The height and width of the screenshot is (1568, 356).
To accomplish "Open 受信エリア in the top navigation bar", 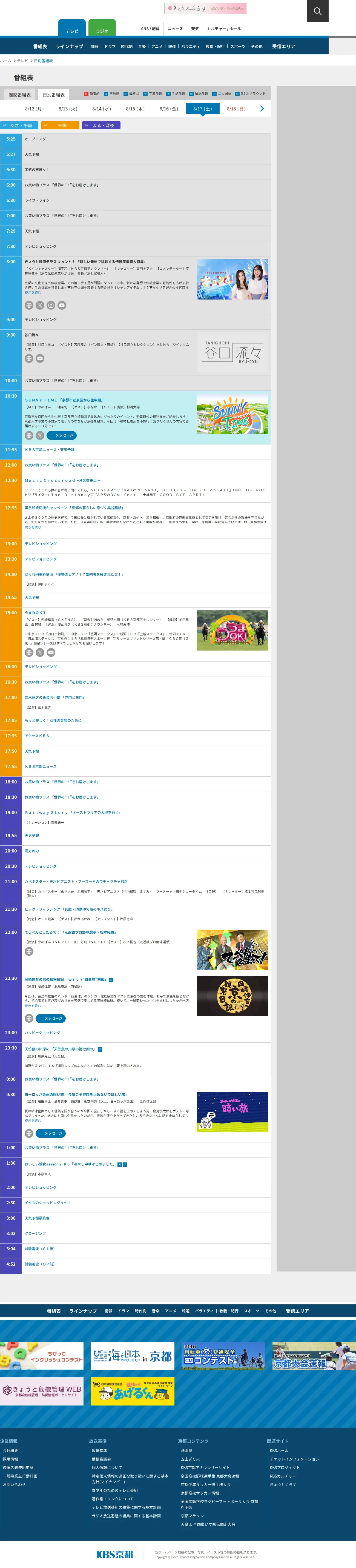I will (284, 46).
